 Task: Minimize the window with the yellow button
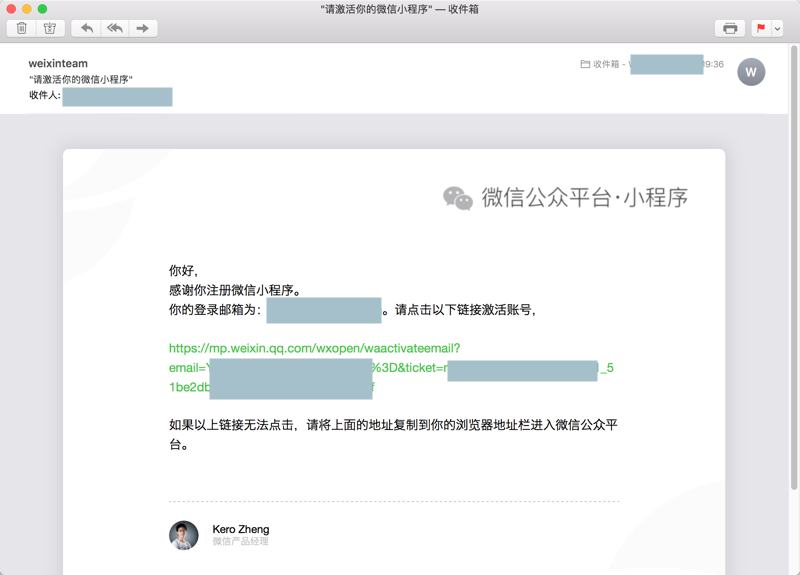(27, 9)
